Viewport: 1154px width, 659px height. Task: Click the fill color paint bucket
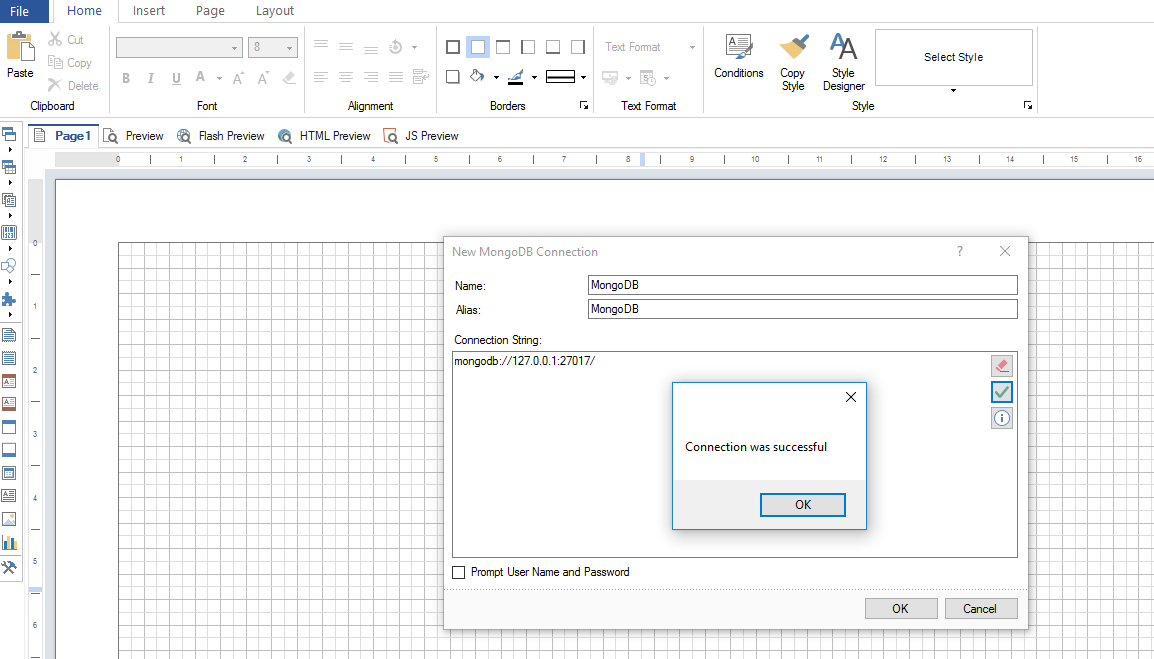pyautogui.click(x=477, y=77)
